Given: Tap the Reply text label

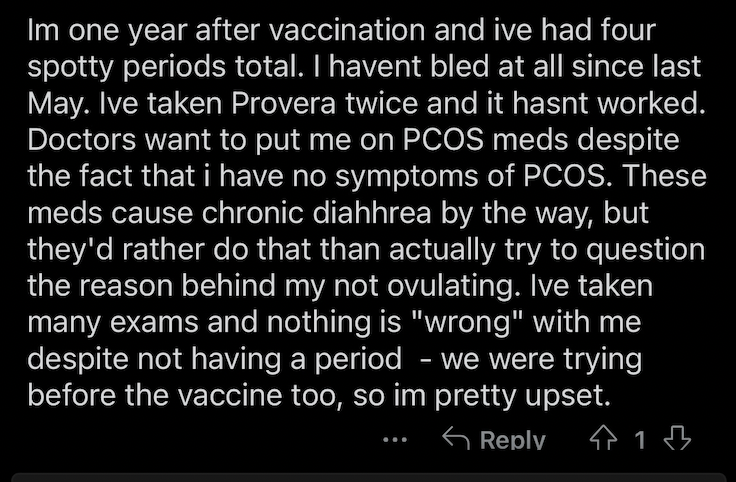Looking at the screenshot, I should [x=513, y=440].
